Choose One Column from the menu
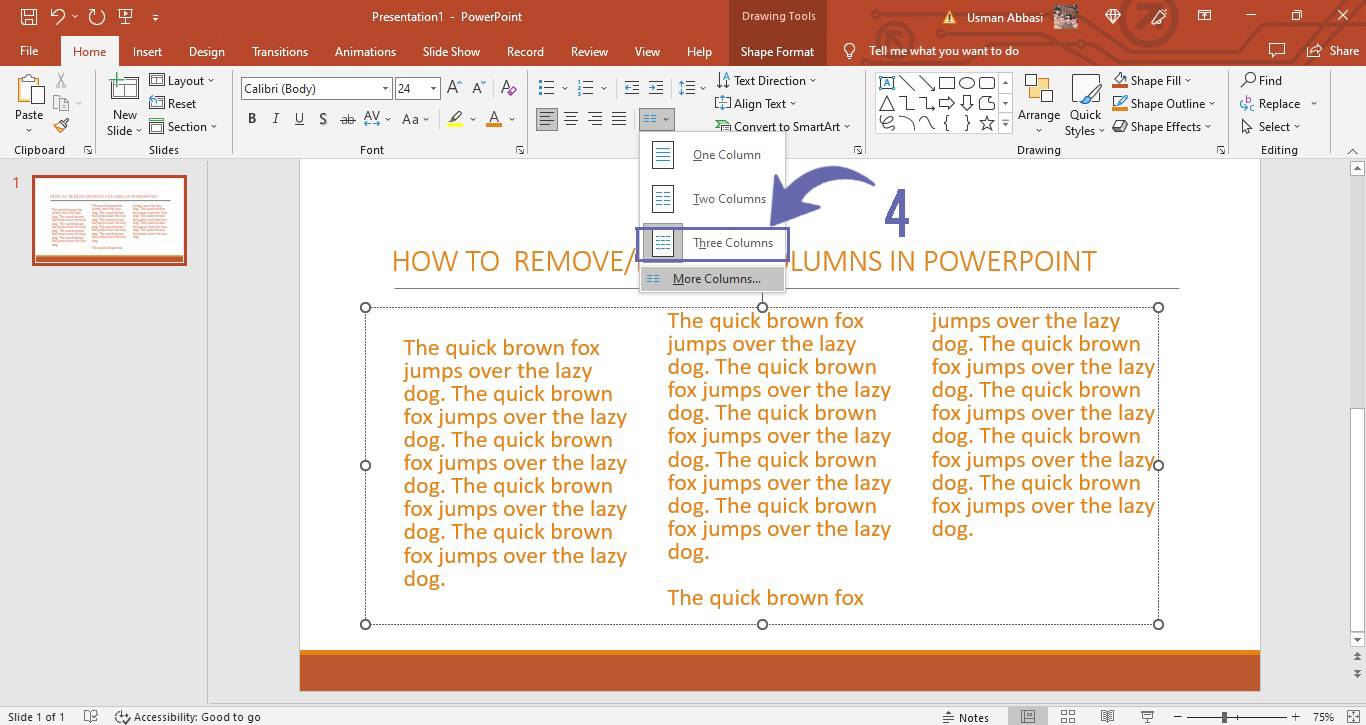1366x725 pixels. 712,155
